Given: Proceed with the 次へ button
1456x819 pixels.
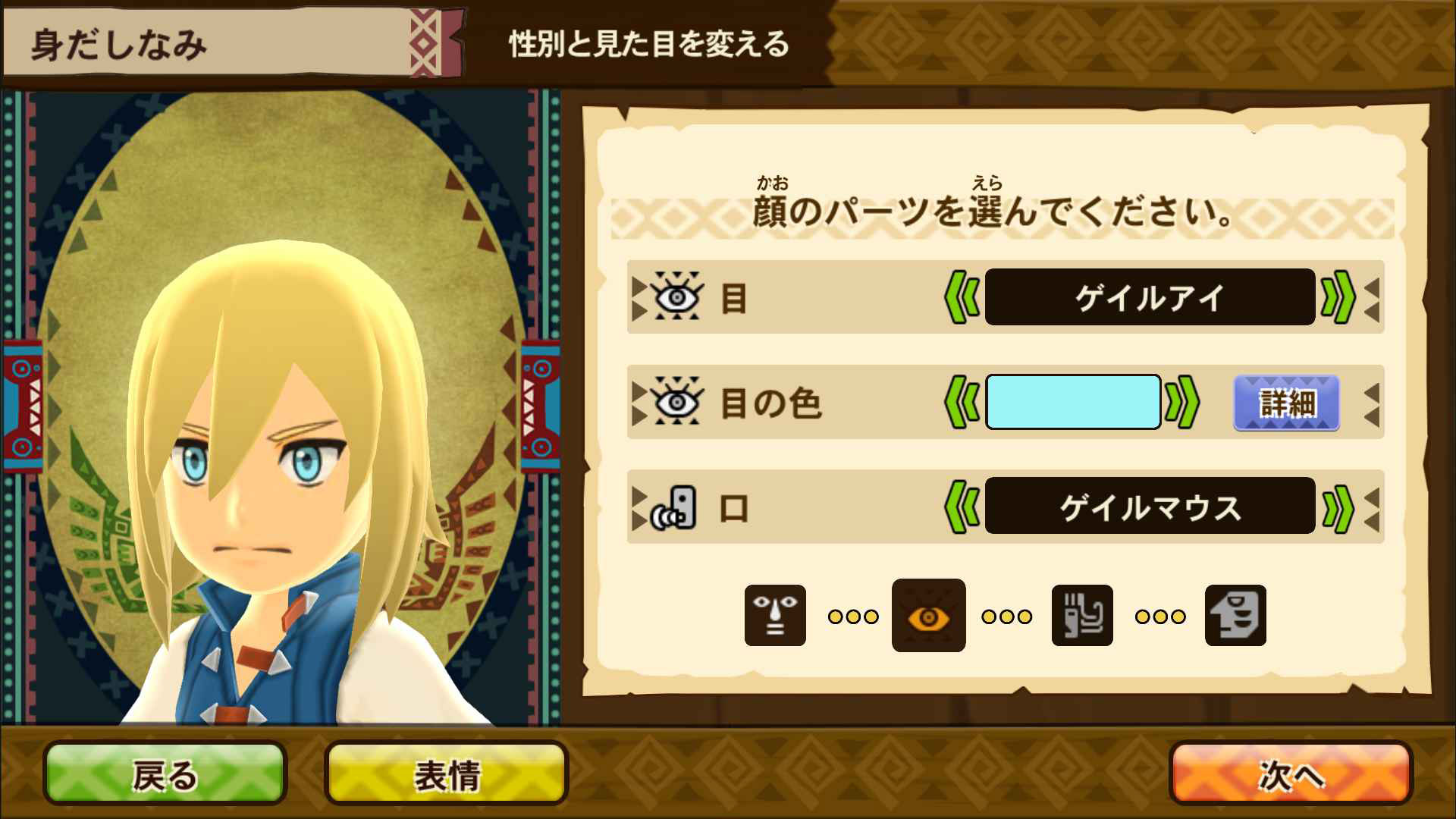Looking at the screenshot, I should (1291, 774).
